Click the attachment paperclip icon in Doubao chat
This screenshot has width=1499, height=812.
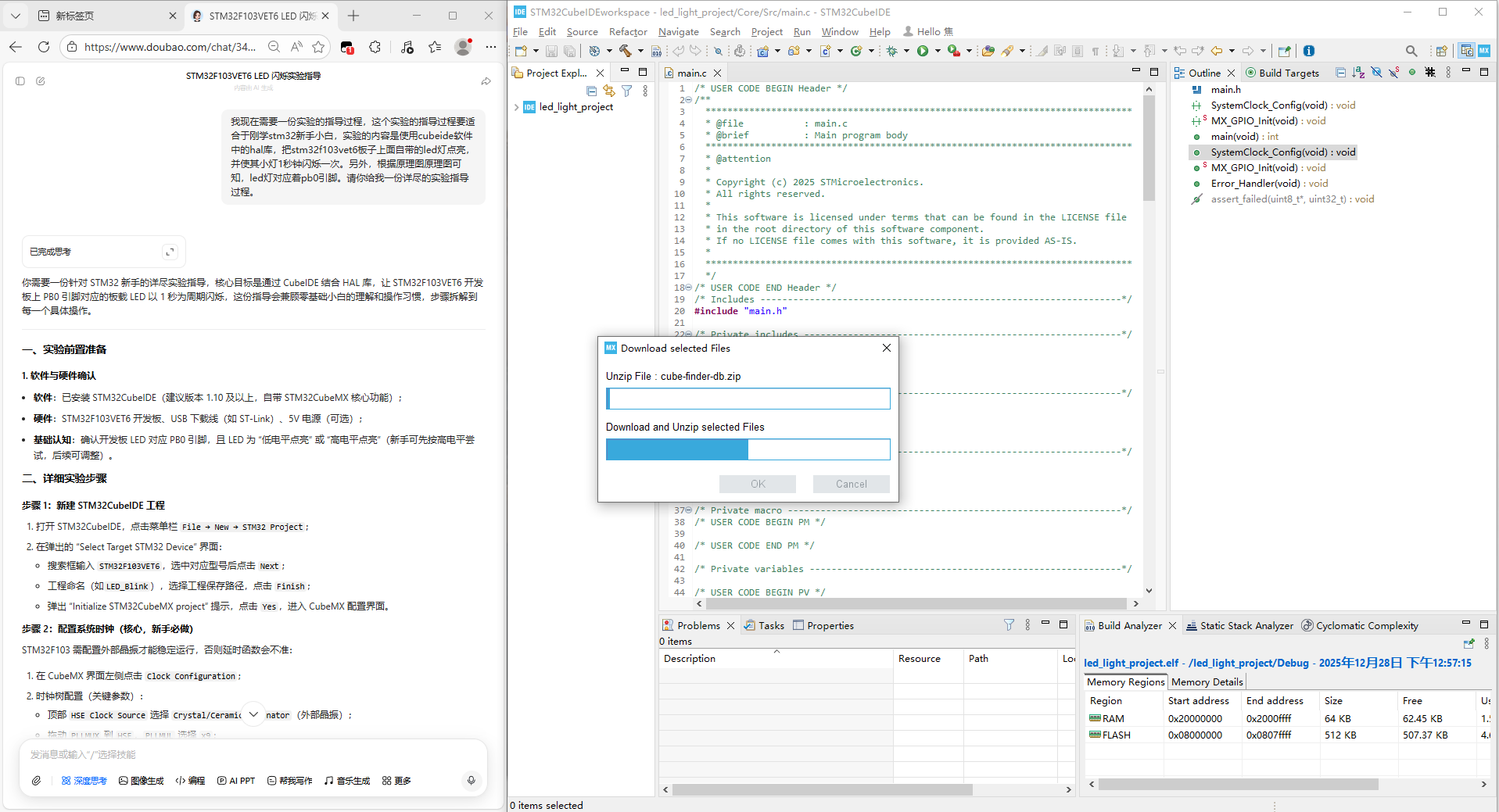click(37, 780)
